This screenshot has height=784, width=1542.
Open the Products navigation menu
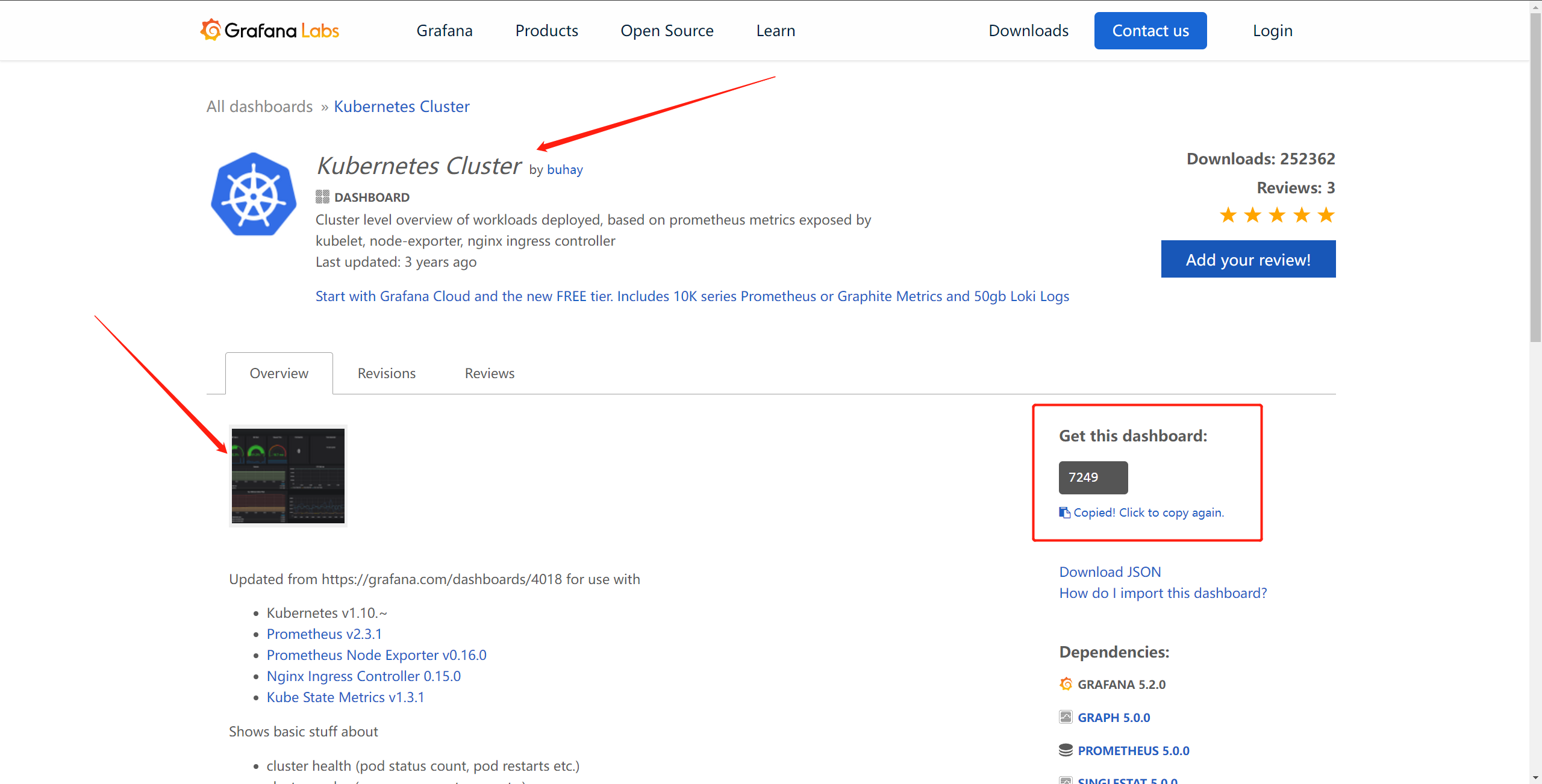point(546,31)
